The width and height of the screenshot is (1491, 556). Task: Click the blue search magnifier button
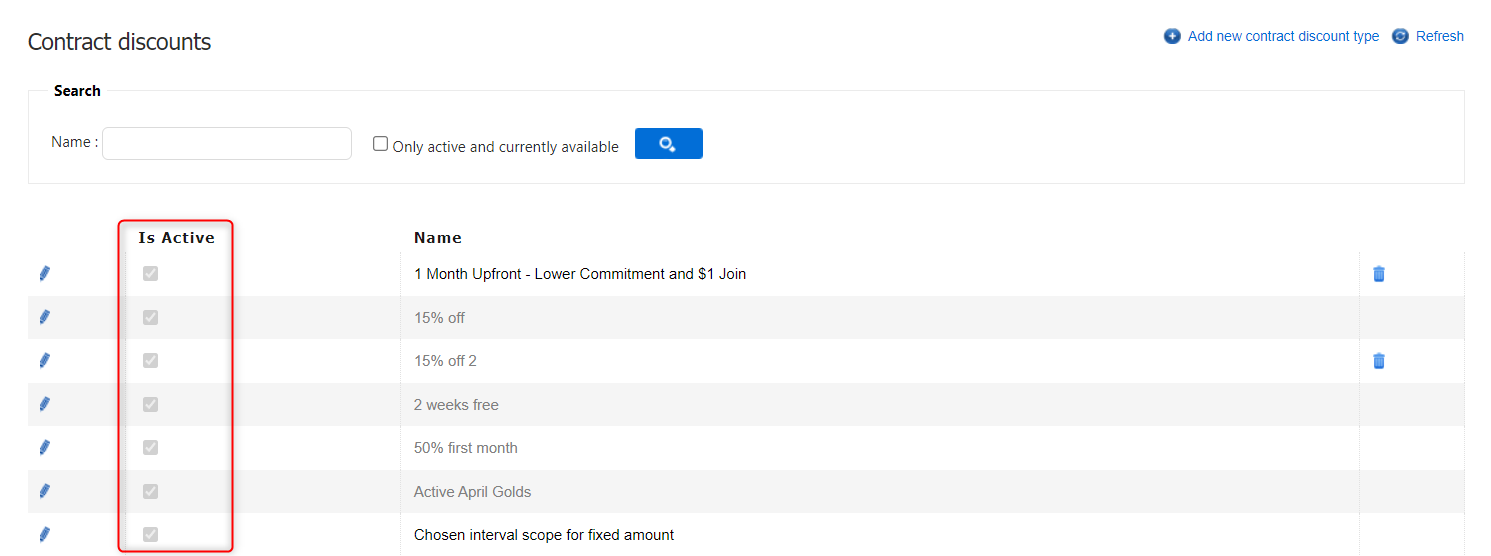pyautogui.click(x=668, y=144)
